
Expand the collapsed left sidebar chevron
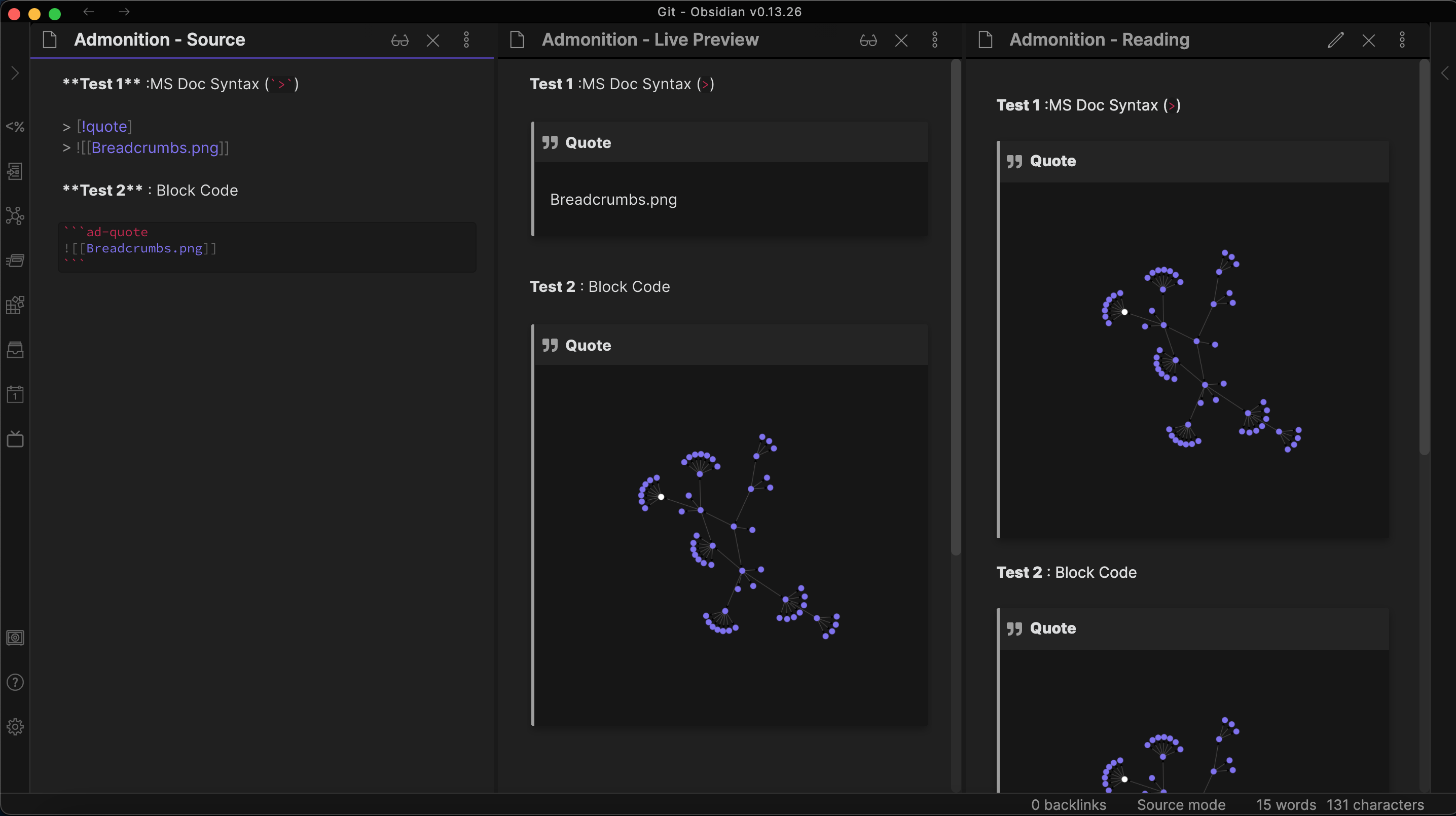(15, 73)
